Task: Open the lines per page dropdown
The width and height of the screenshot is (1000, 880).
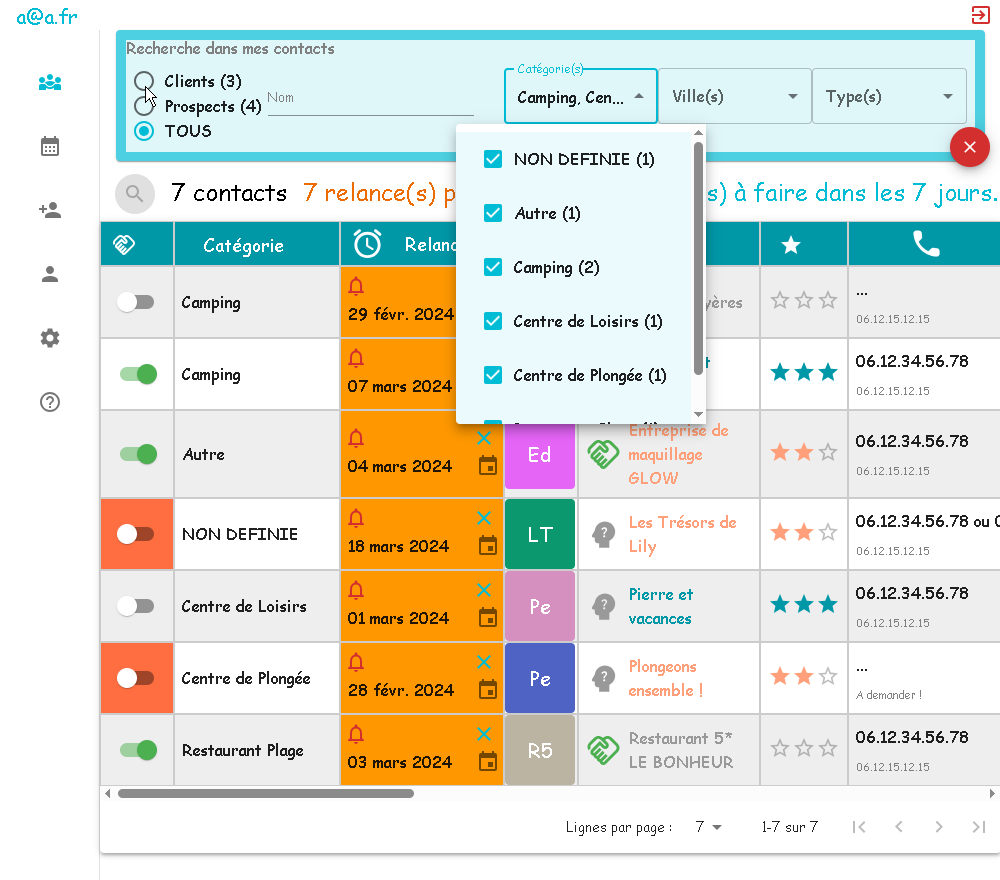Action: click(x=708, y=827)
